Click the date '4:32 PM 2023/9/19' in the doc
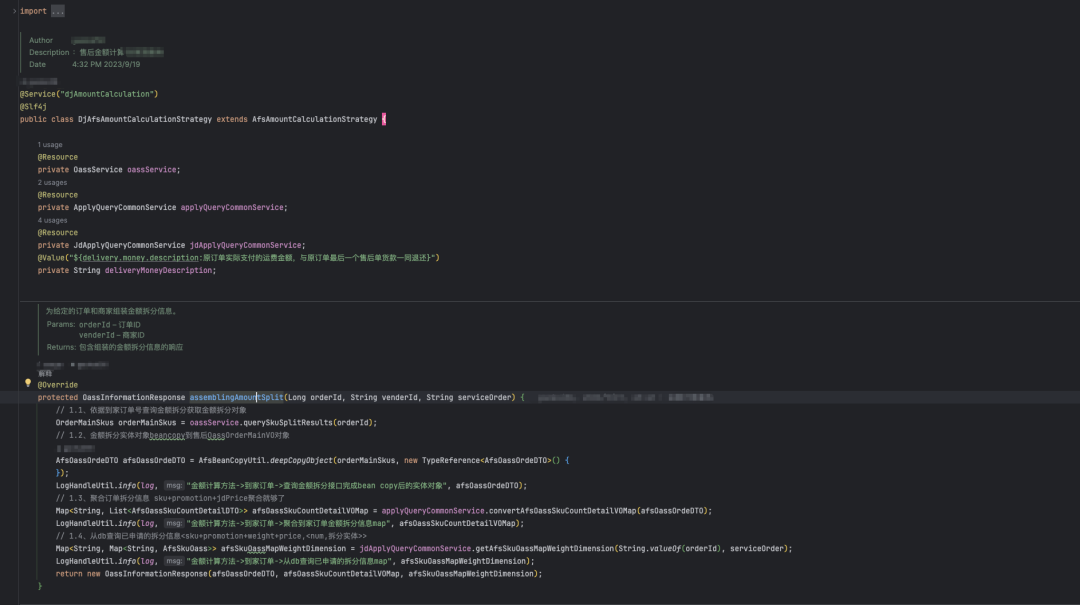 tap(106, 64)
